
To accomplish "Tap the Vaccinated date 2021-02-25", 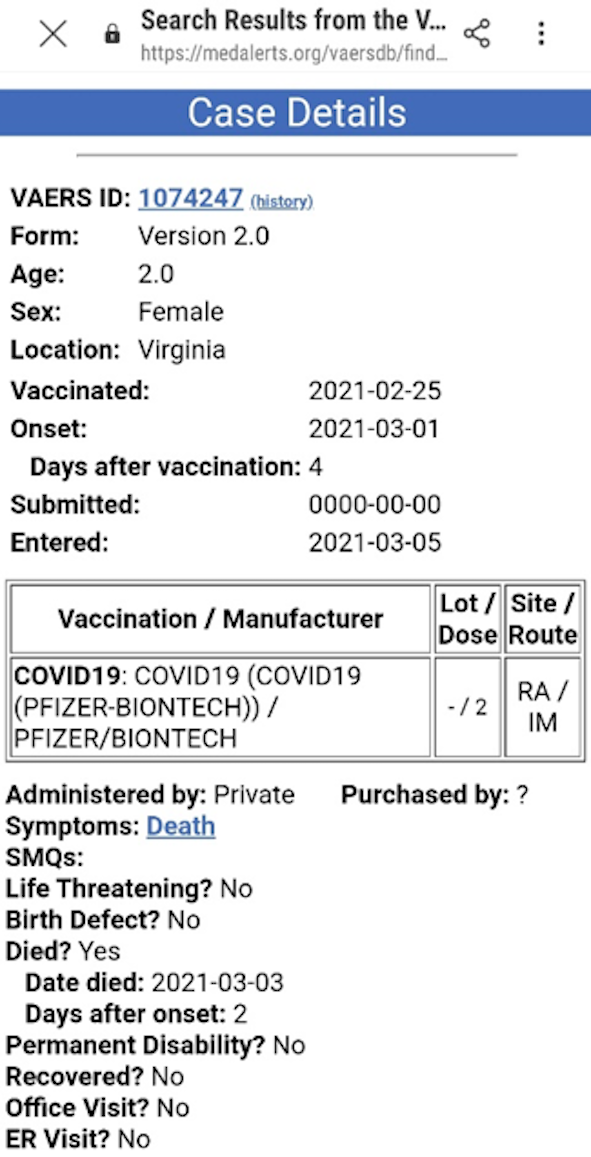I will tap(375, 391).
